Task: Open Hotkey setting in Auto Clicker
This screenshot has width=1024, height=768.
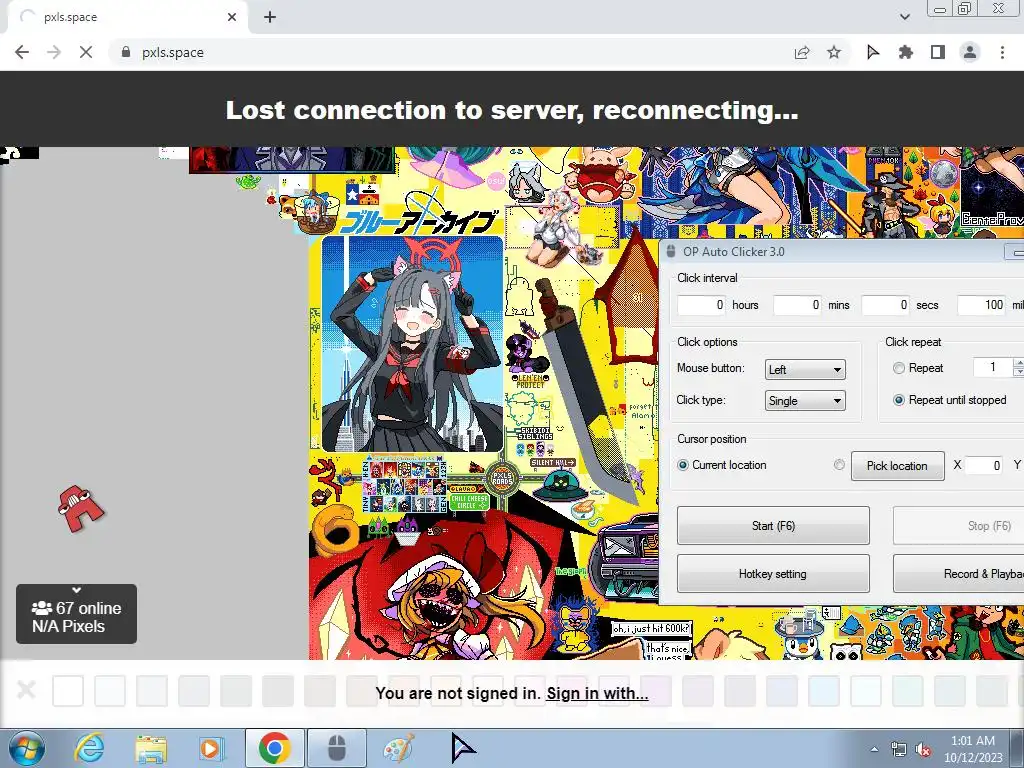Action: click(x=773, y=574)
